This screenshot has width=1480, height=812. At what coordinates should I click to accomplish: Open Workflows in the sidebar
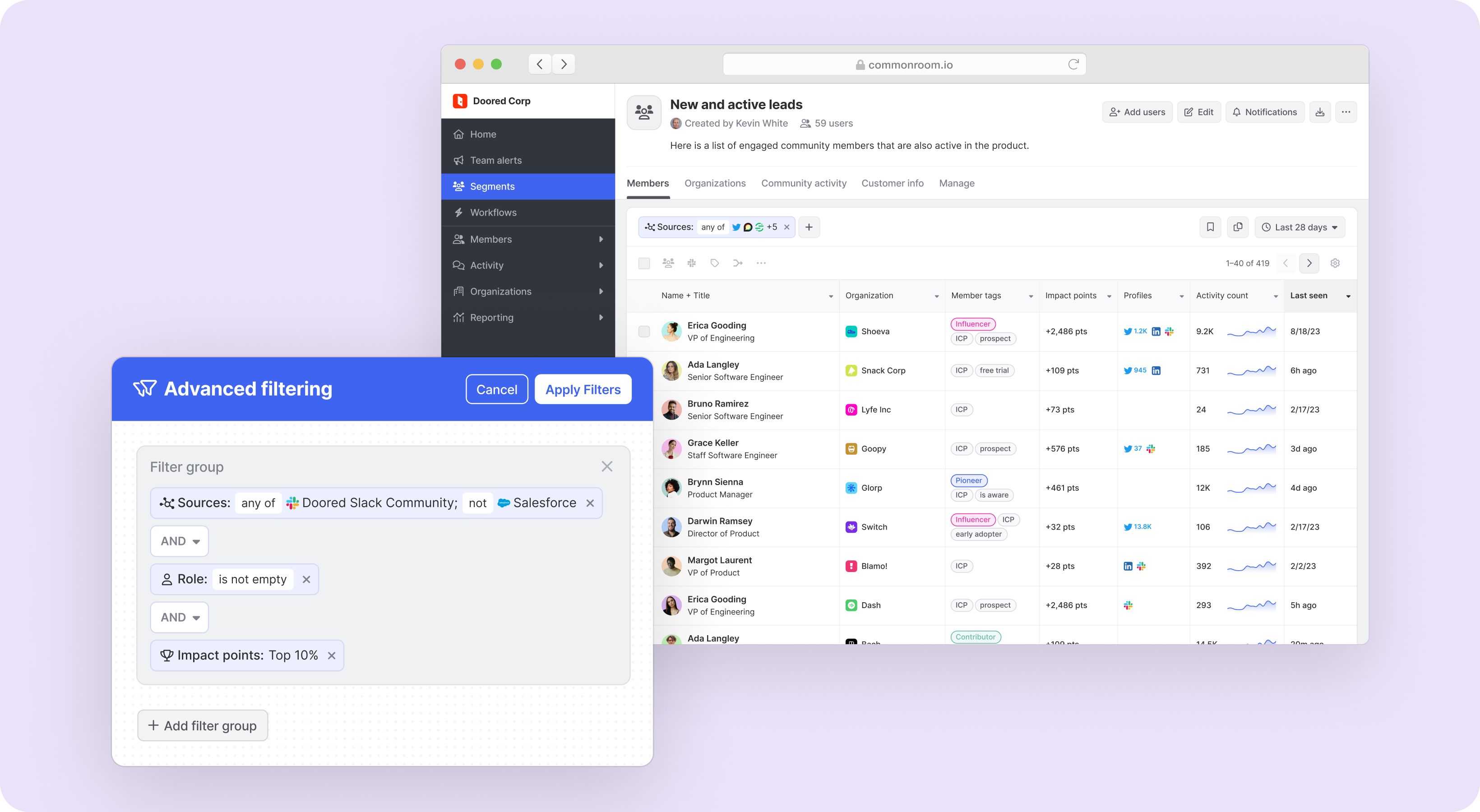point(493,212)
